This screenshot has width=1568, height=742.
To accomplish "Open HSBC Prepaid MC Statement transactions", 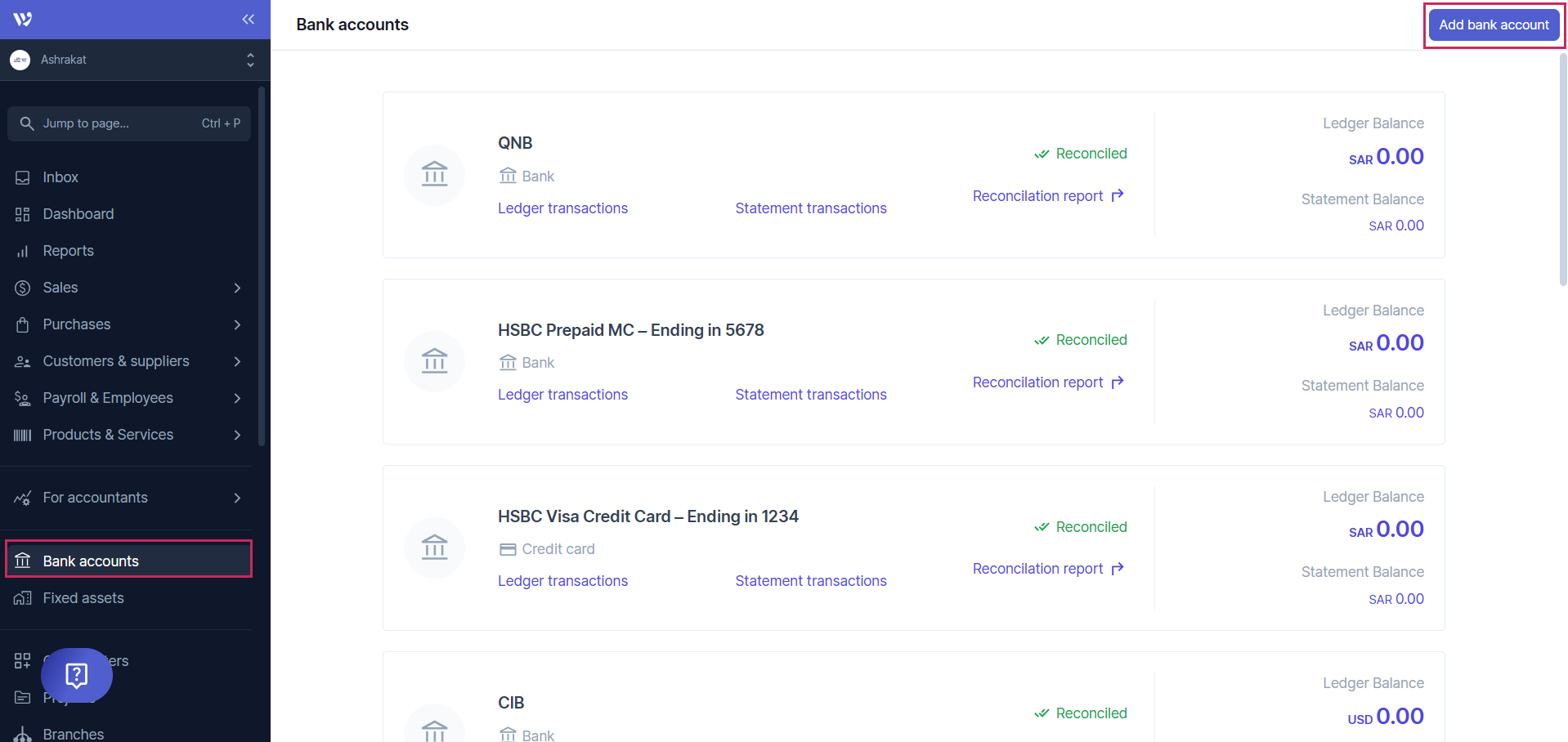I will click(x=810, y=395).
